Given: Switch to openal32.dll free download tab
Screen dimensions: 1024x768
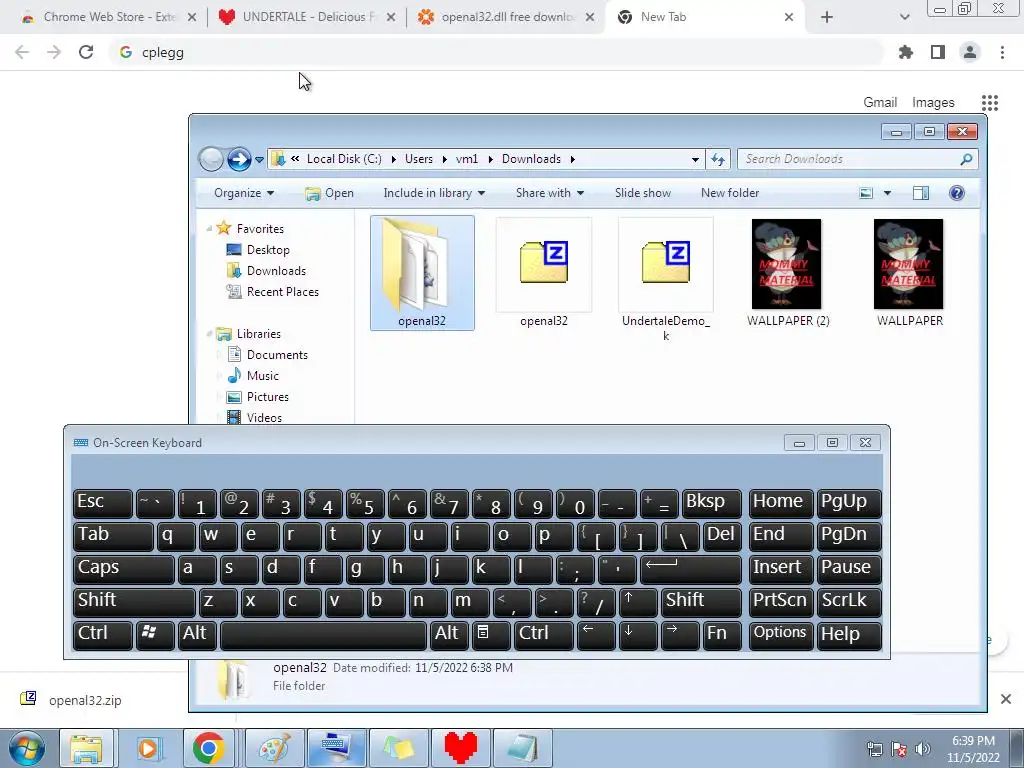Looking at the screenshot, I should pos(505,17).
